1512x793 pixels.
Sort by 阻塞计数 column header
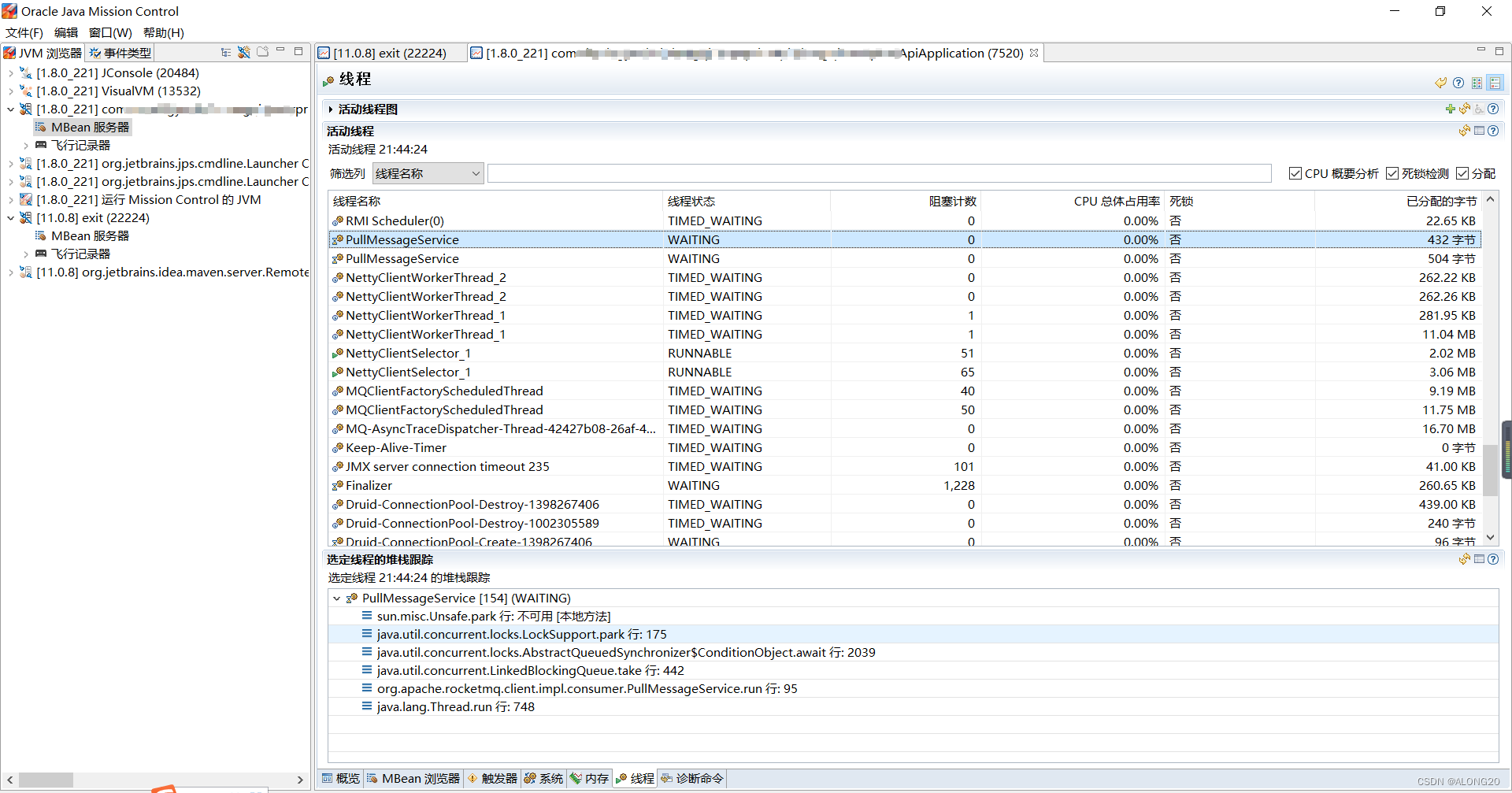coord(906,202)
